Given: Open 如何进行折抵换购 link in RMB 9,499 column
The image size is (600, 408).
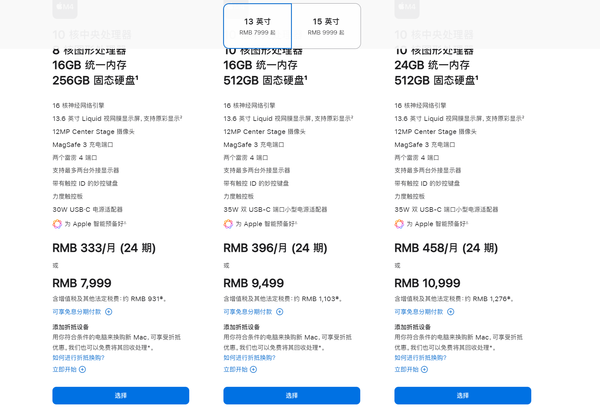Looking at the screenshot, I should 249,357.
